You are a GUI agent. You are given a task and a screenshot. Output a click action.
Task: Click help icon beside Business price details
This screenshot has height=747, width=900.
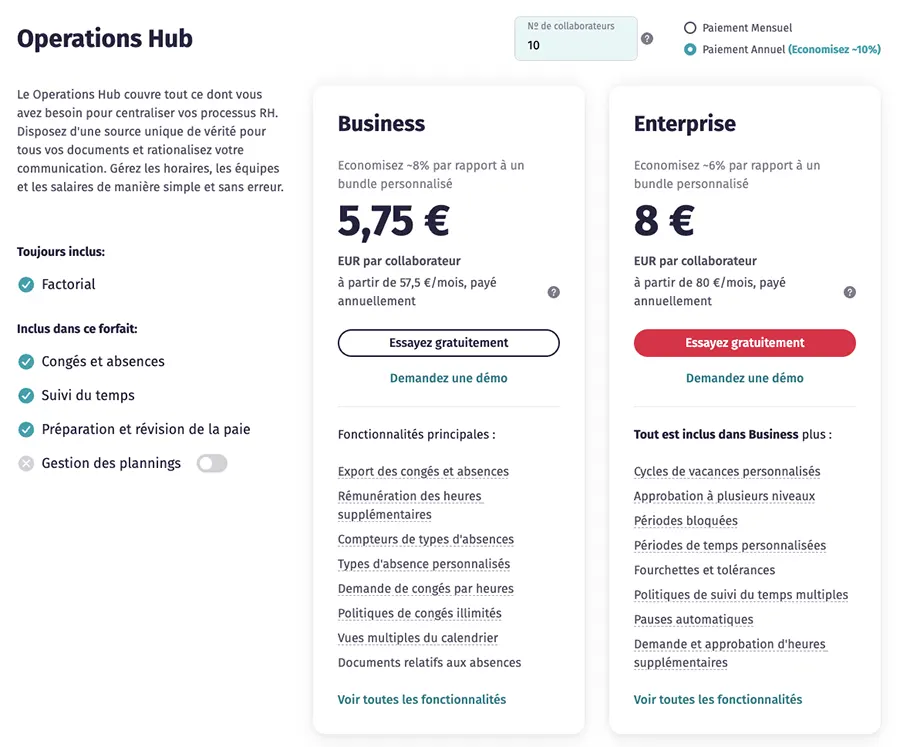coord(554,292)
